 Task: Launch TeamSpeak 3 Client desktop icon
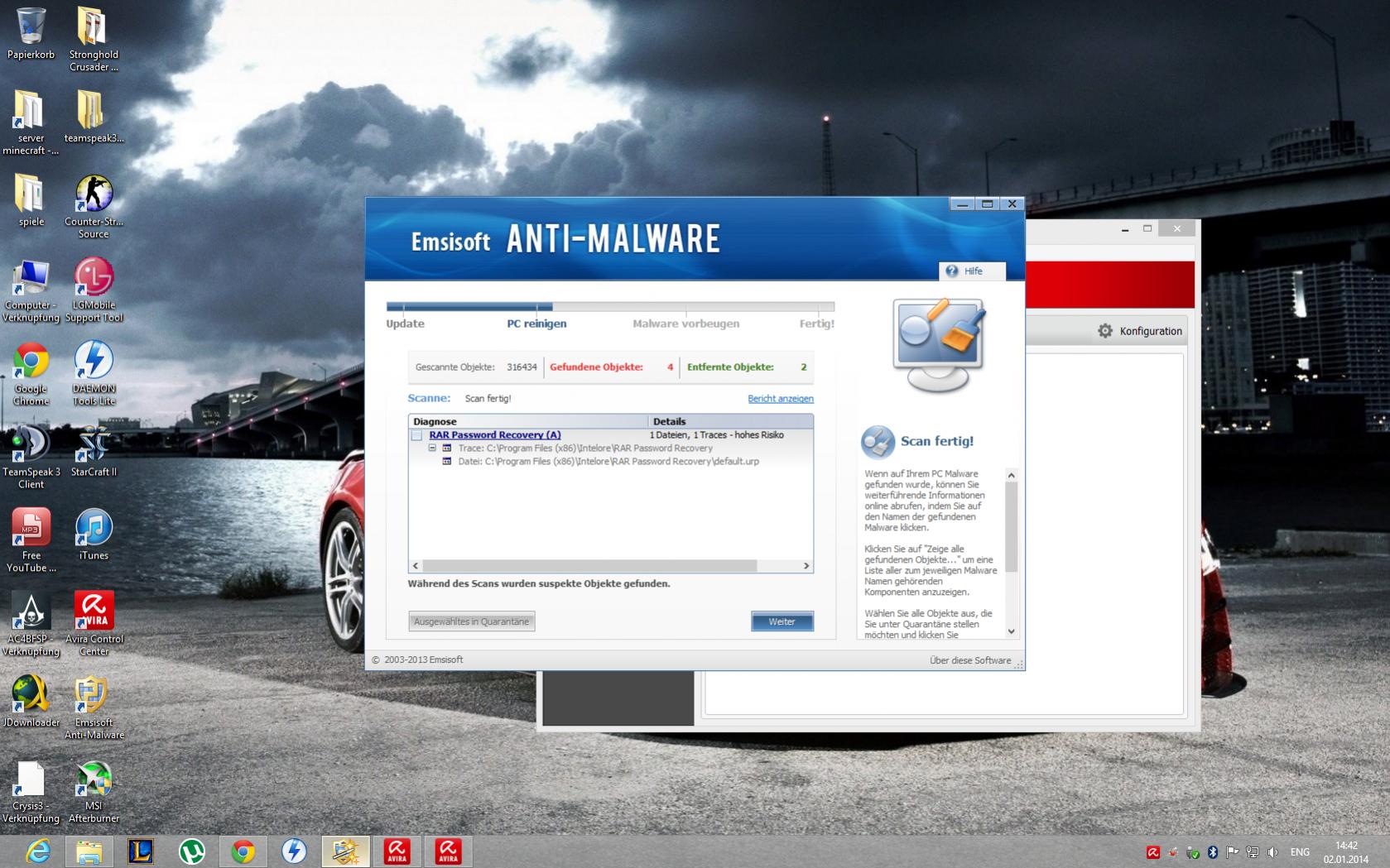pos(31,458)
